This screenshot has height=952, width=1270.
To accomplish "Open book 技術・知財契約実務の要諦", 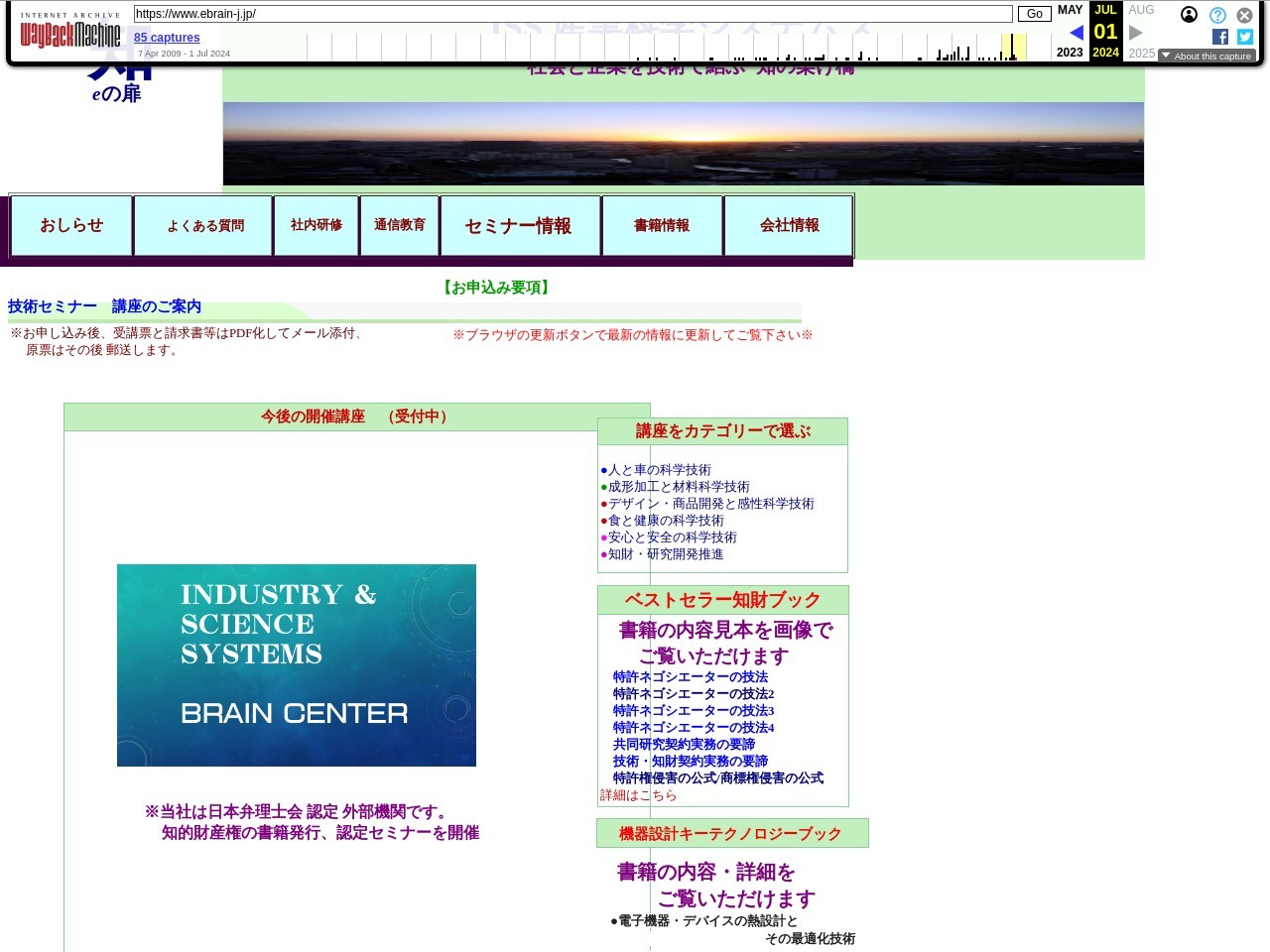I will pyautogui.click(x=691, y=762).
